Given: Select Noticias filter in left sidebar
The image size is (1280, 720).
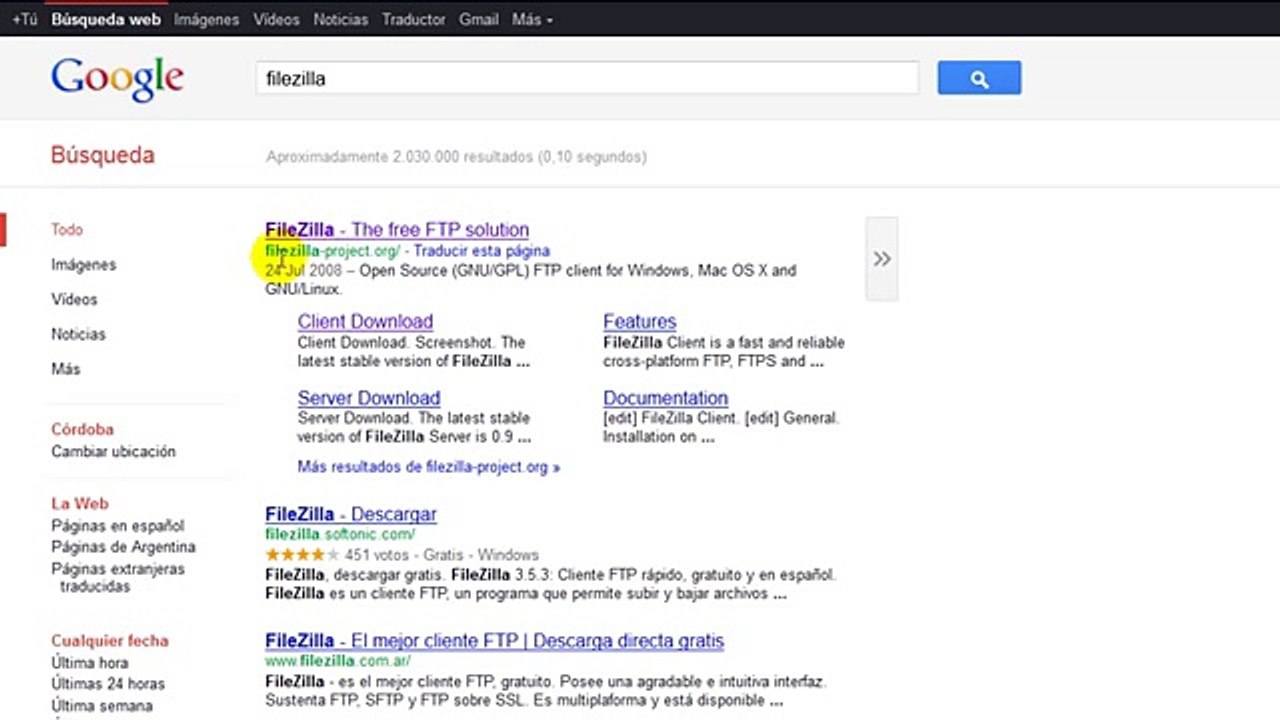Looking at the screenshot, I should [x=78, y=334].
